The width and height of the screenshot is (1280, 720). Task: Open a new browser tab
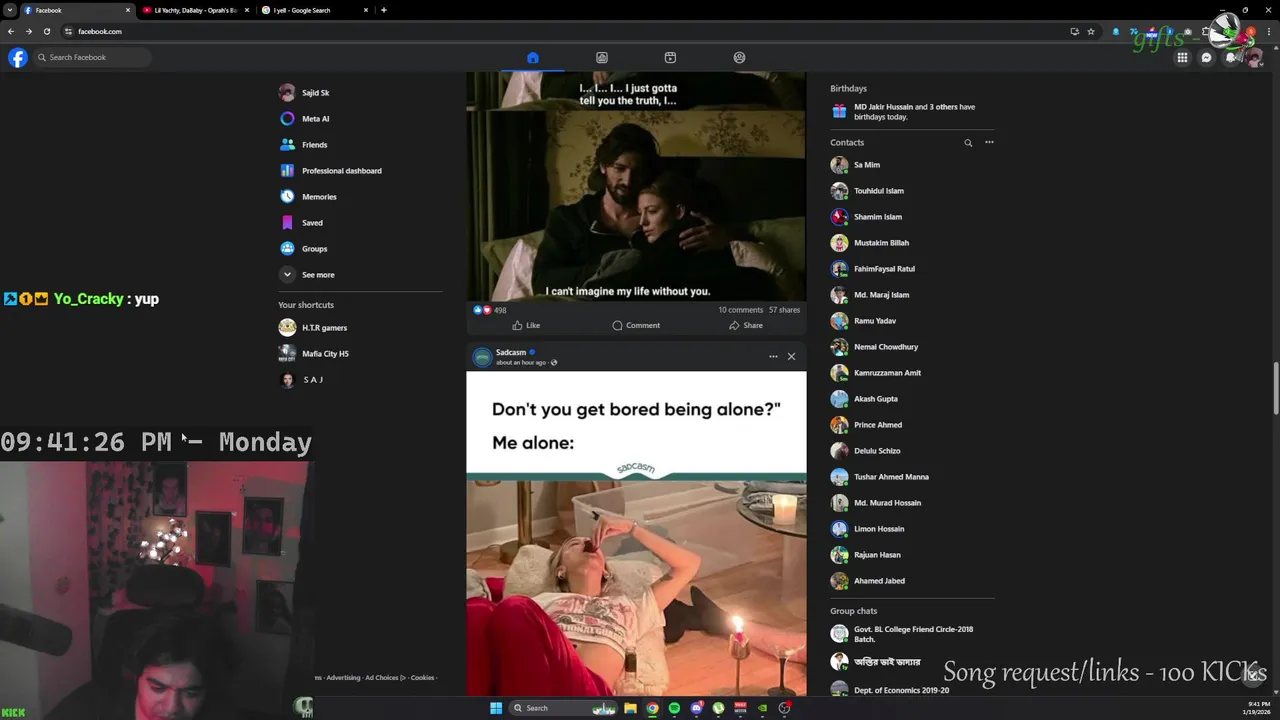pyautogui.click(x=383, y=10)
